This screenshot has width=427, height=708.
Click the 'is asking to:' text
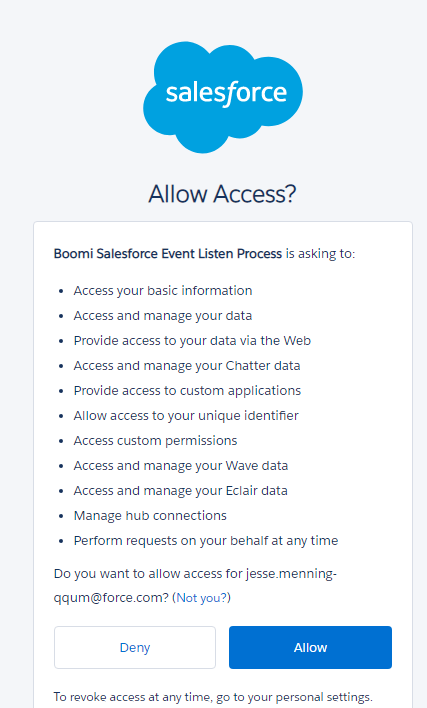(x=320, y=254)
